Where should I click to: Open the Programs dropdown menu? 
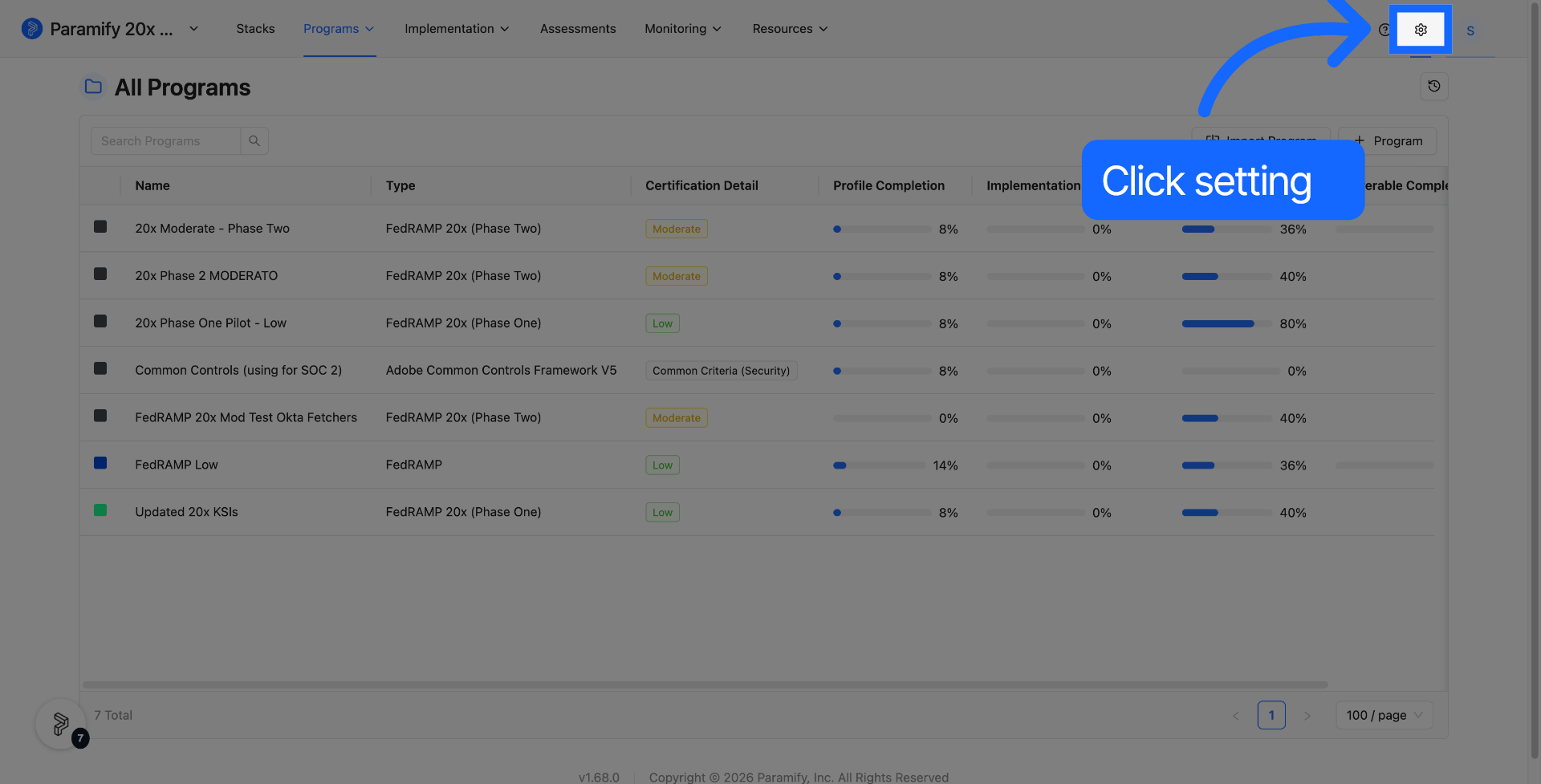339,29
